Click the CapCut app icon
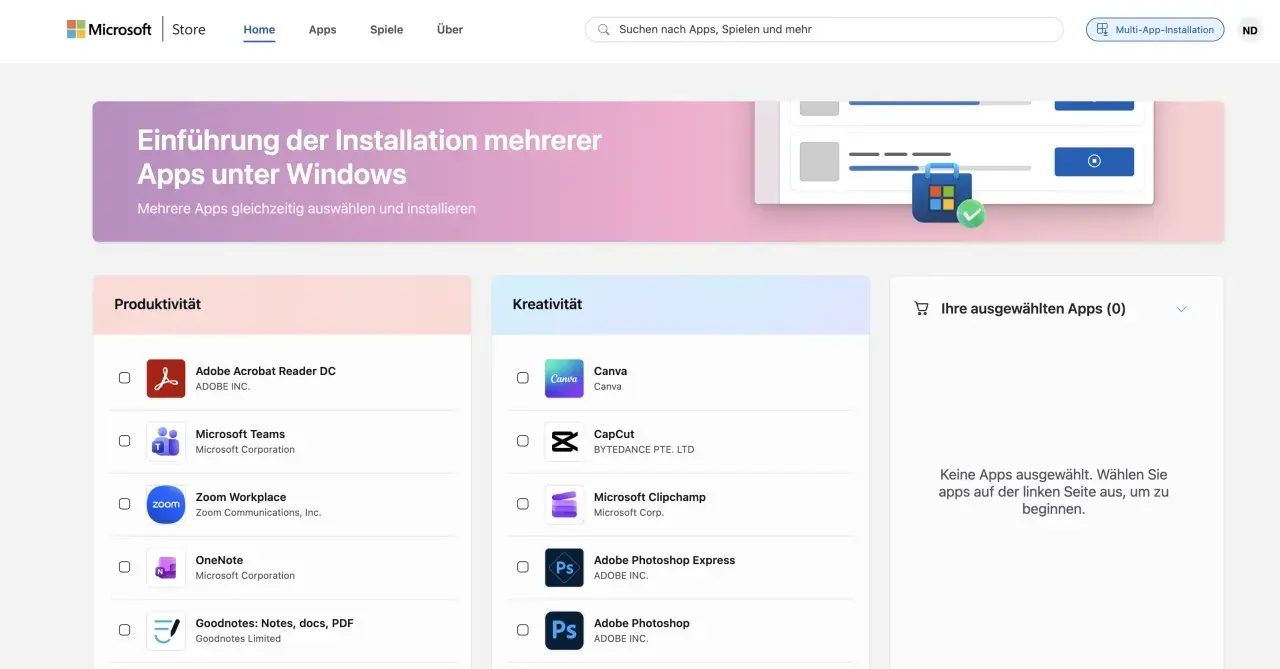The width and height of the screenshot is (1280, 669). pos(564,441)
